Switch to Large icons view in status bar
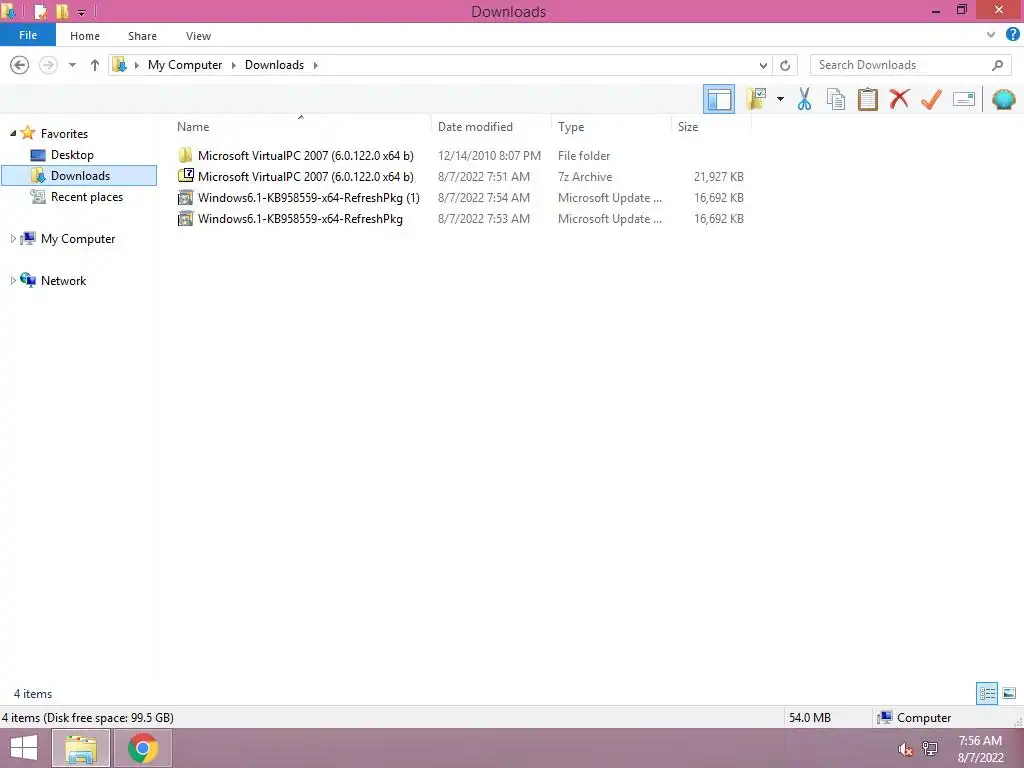1024x768 pixels. pos(1009,693)
